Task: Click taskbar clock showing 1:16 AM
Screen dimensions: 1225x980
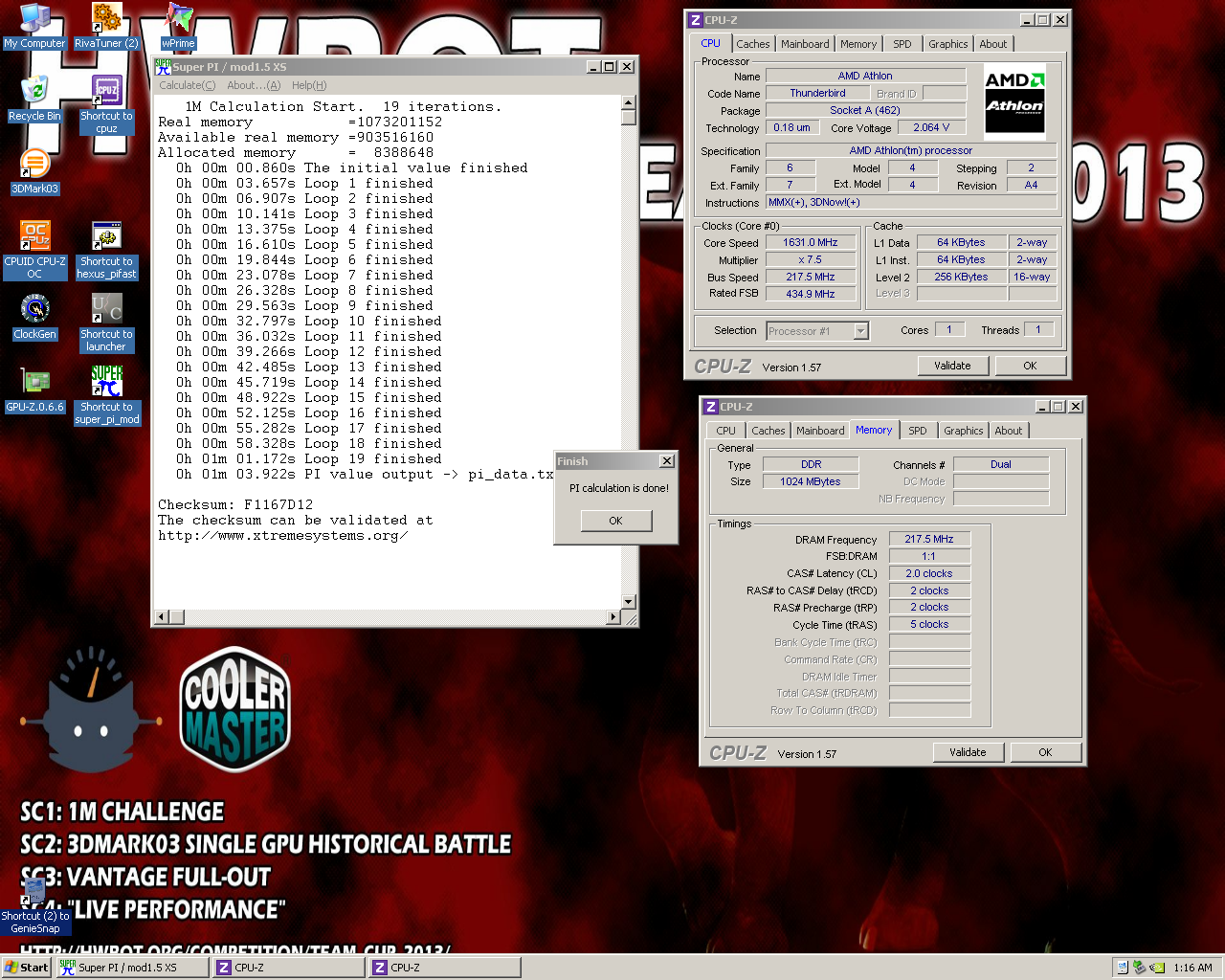Action: (1192, 968)
